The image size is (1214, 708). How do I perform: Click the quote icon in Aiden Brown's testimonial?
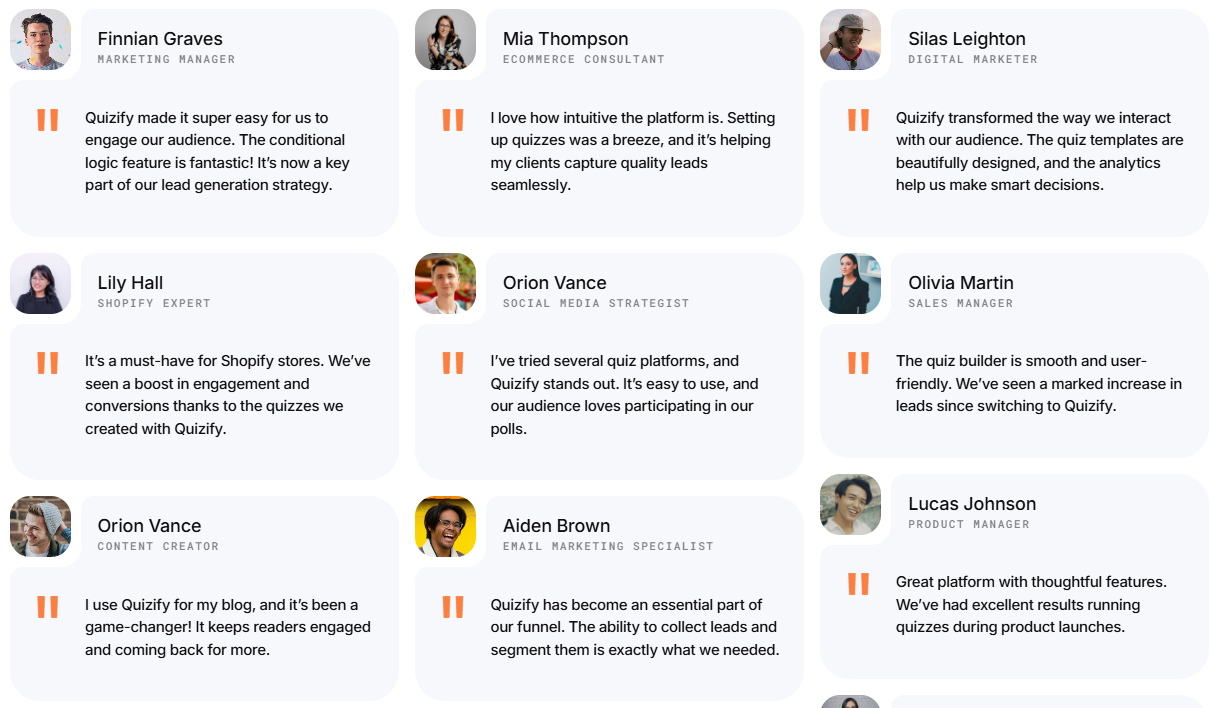[x=453, y=607]
